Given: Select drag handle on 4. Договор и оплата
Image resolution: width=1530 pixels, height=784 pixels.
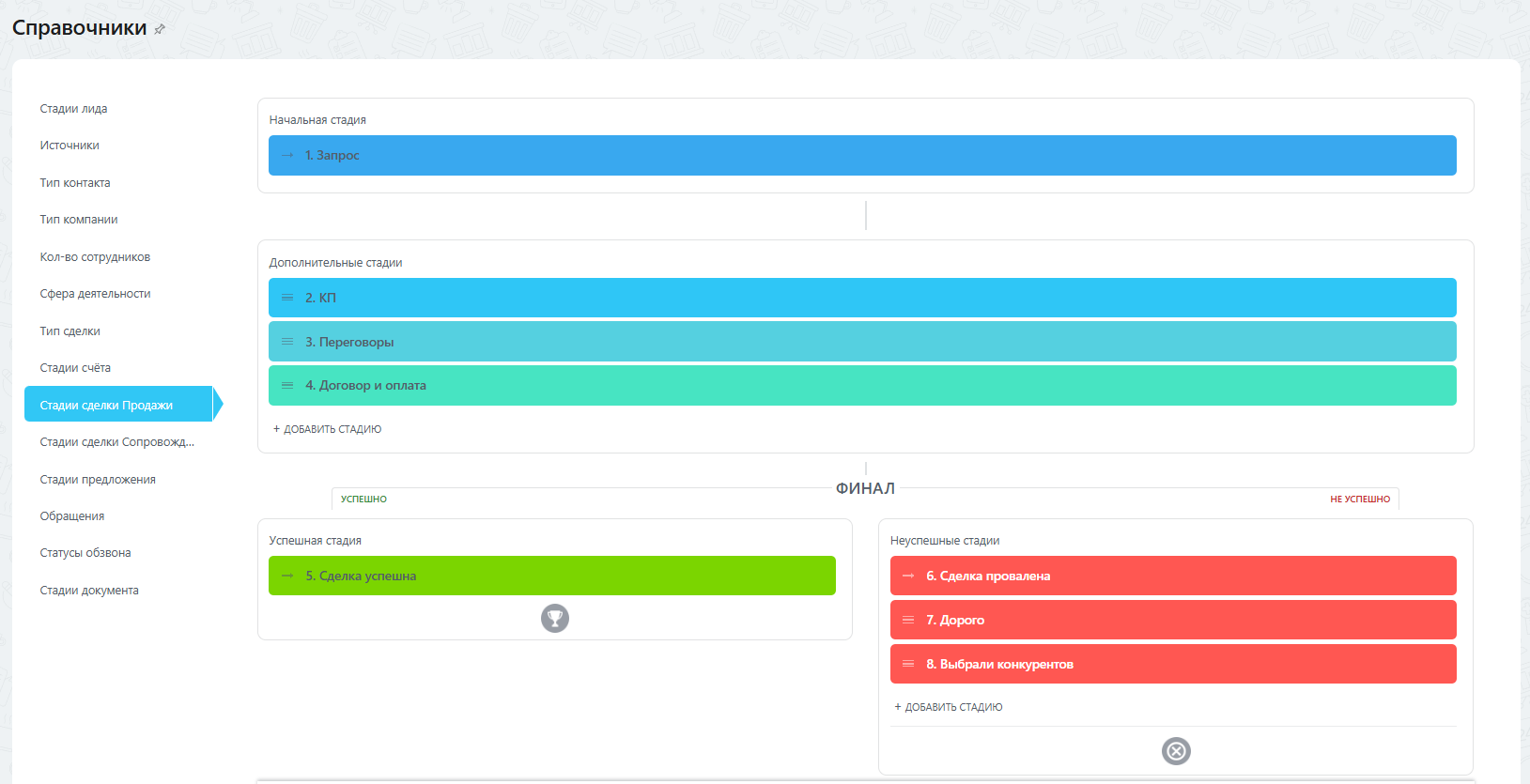Looking at the screenshot, I should pos(287,385).
